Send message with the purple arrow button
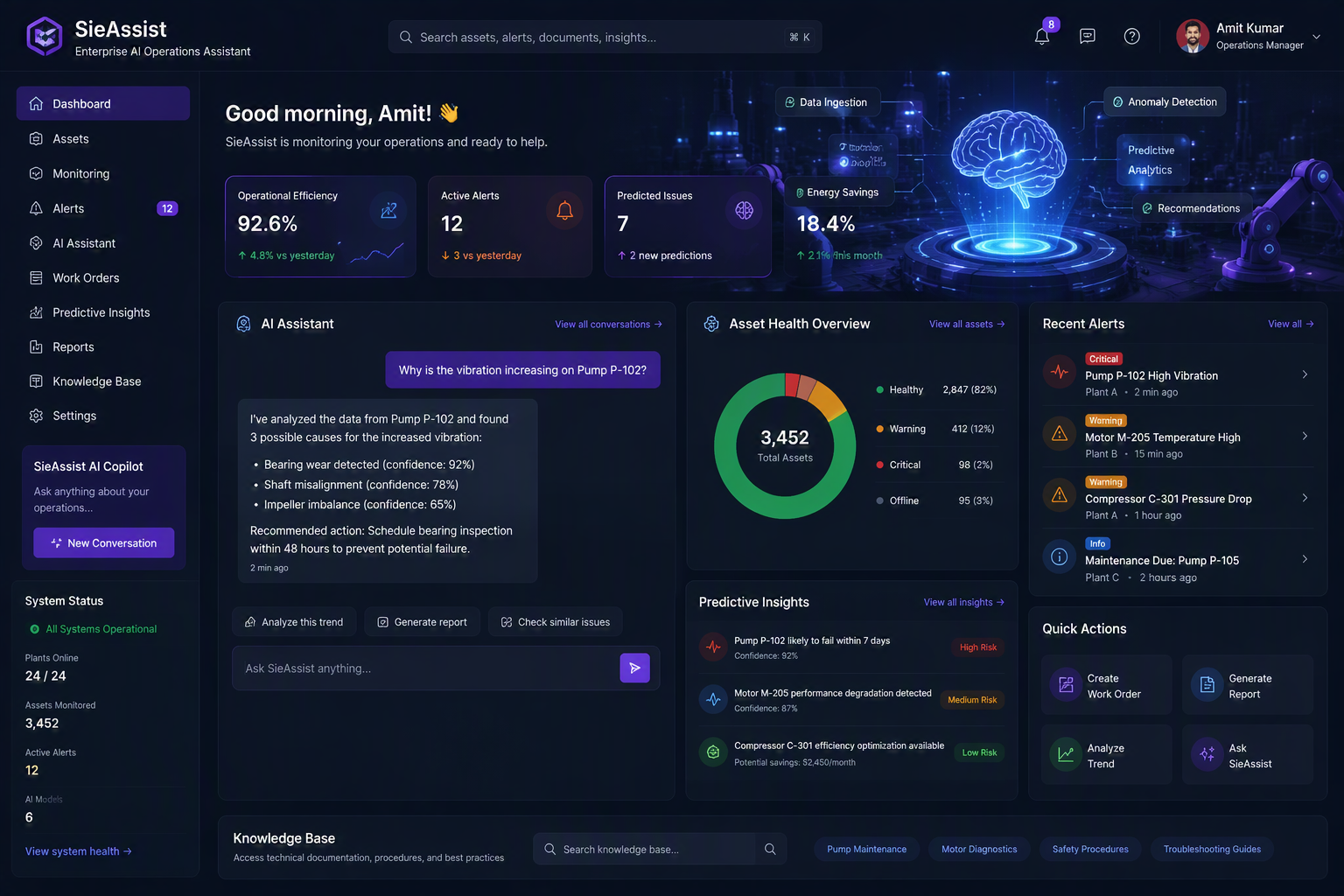 point(635,668)
